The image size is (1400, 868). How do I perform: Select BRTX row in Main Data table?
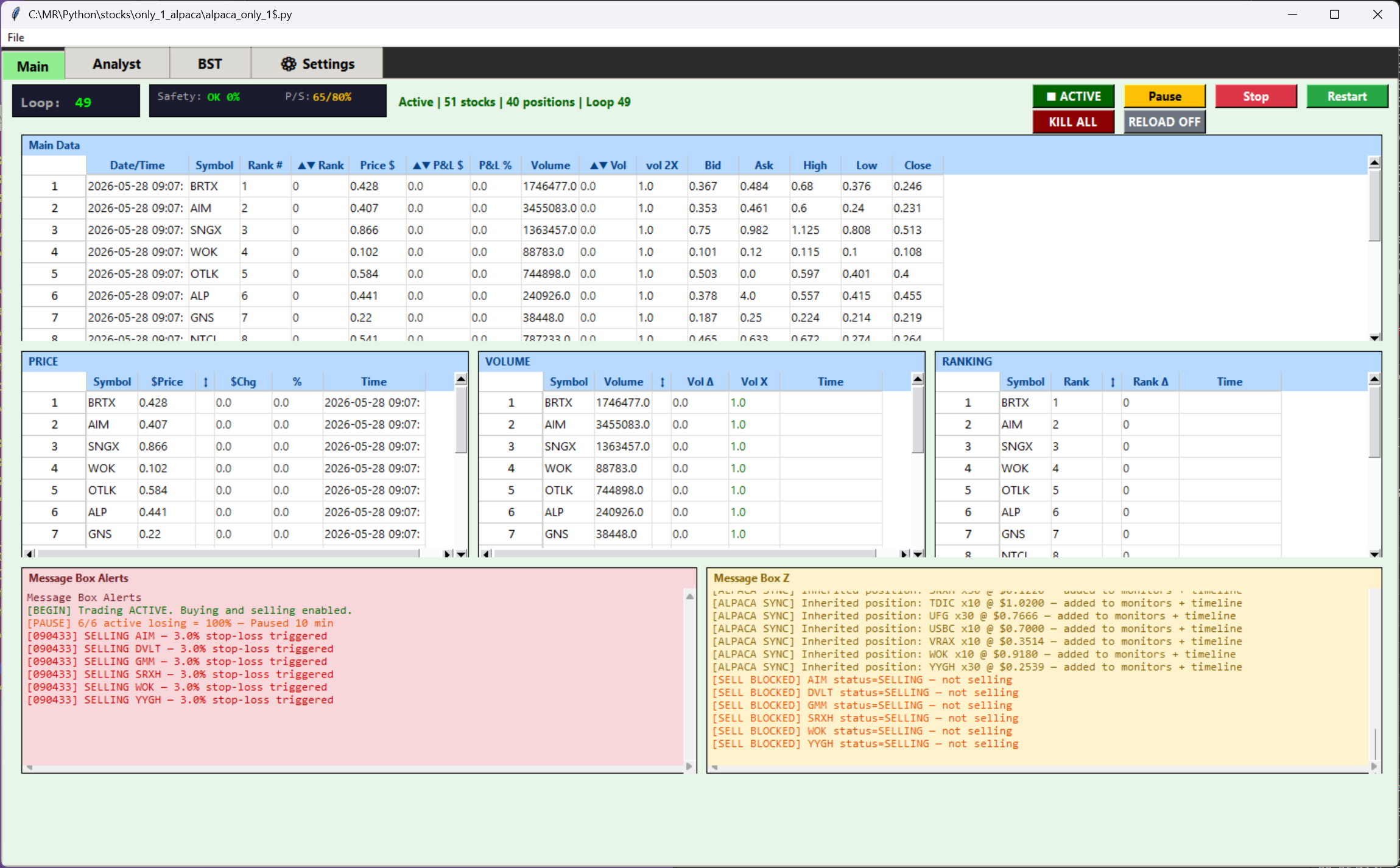point(483,186)
